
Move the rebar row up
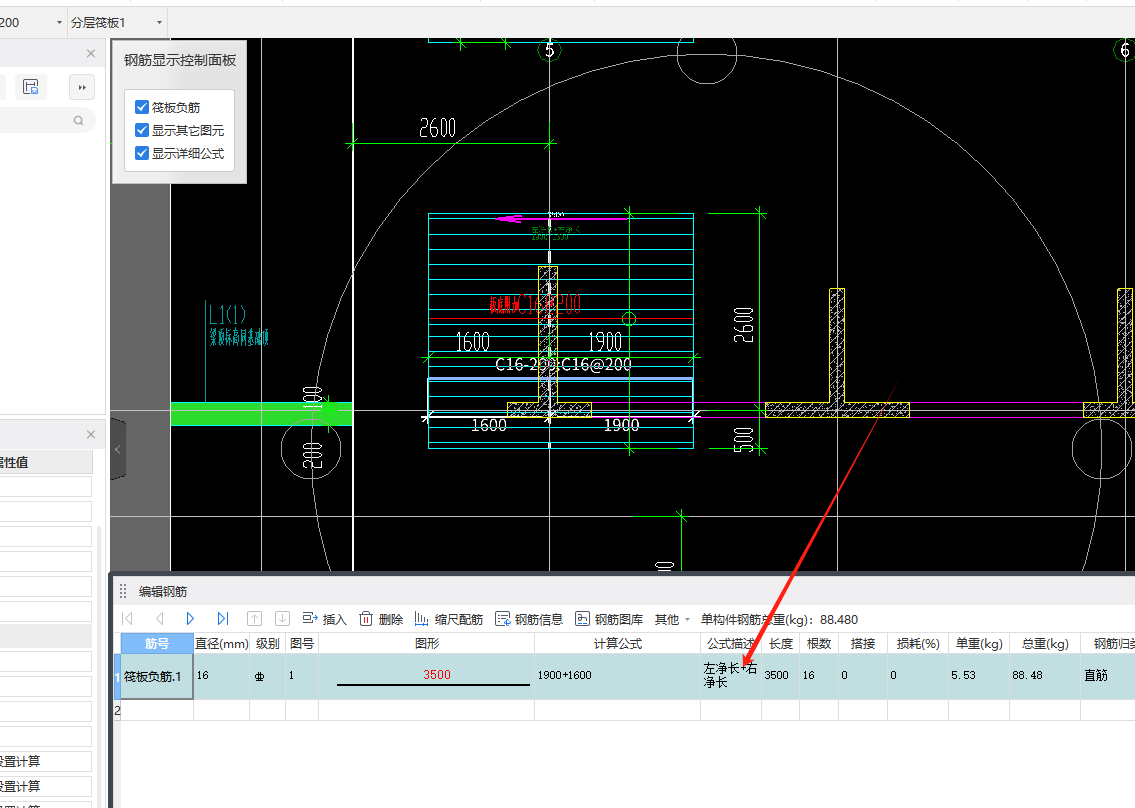(254, 618)
